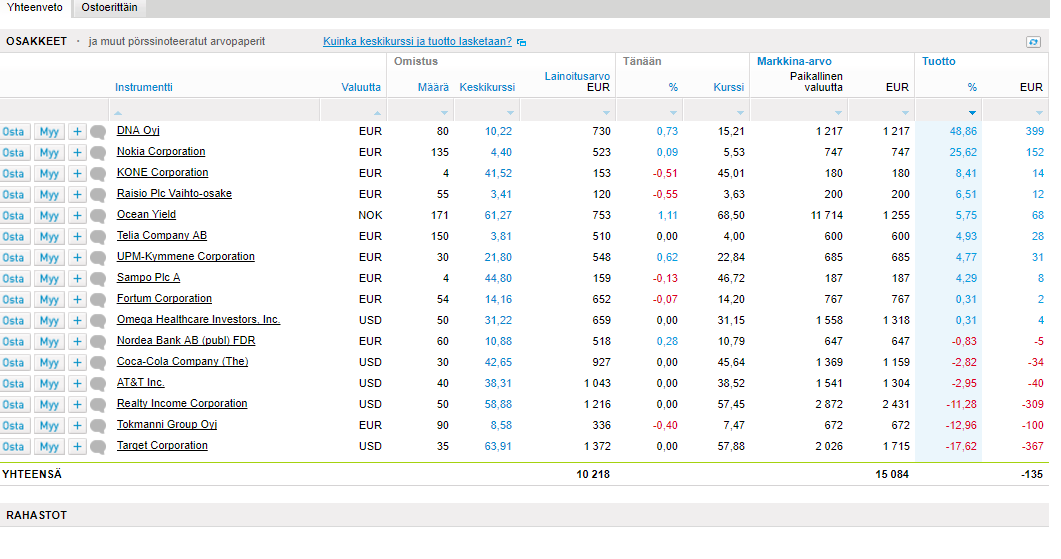Open the KONE Corporation instrument link
The width and height of the screenshot is (1061, 559).
[x=162, y=173]
